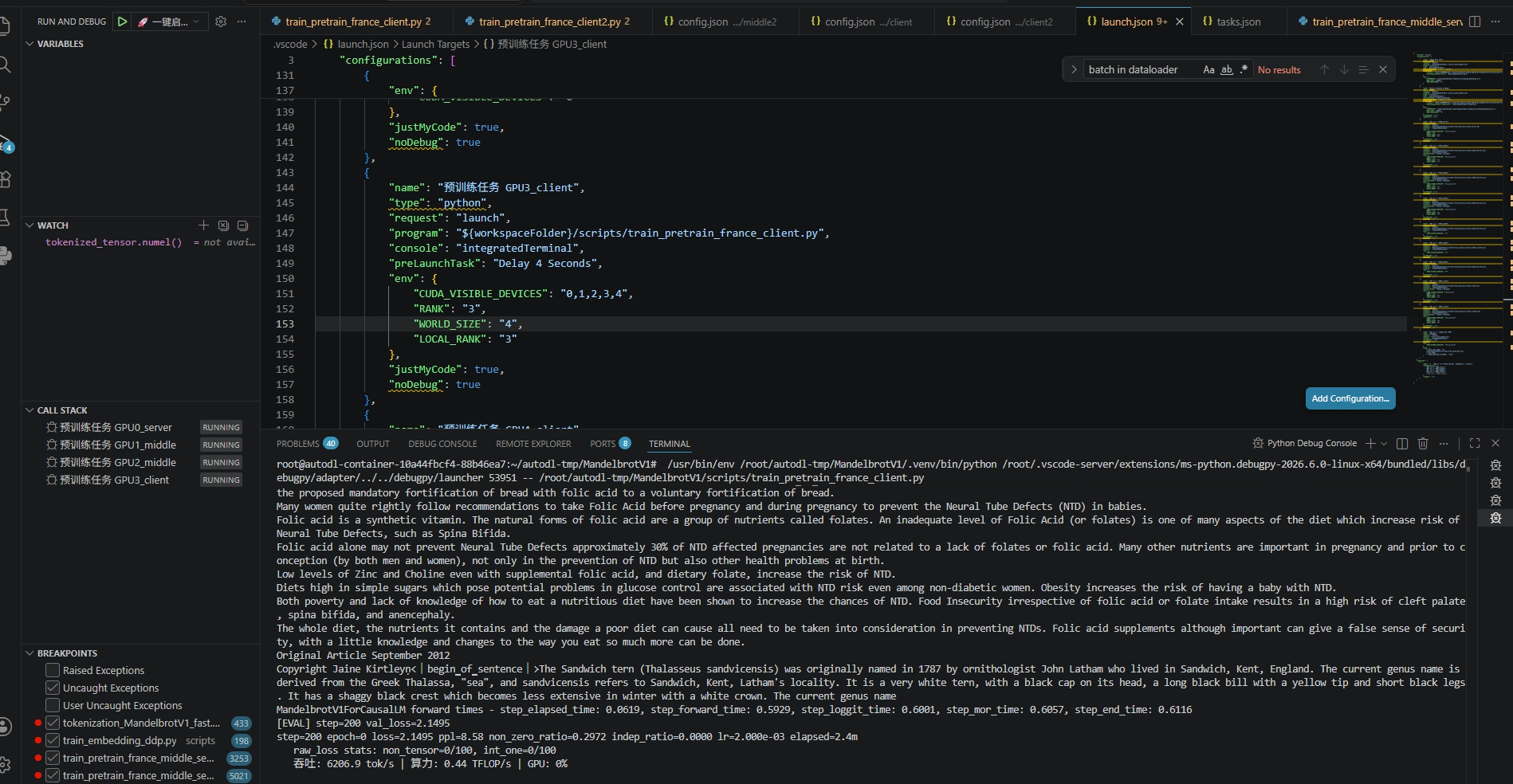This screenshot has height=784, width=1513.
Task: Toggle regular expression search in find widget
Action: (x=1244, y=69)
